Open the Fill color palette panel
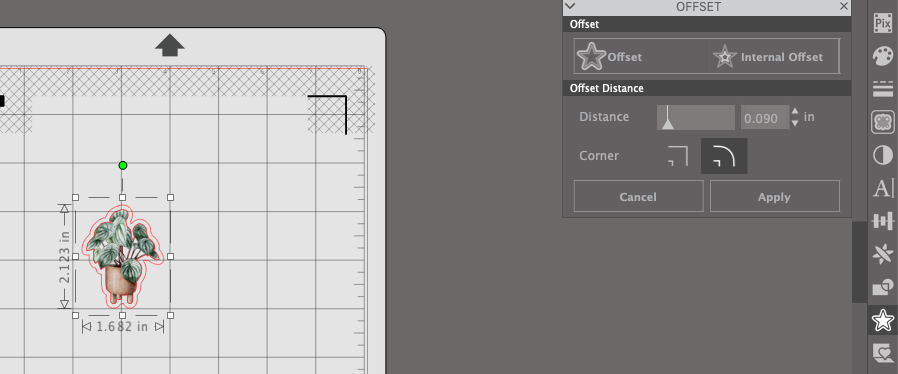 883,56
